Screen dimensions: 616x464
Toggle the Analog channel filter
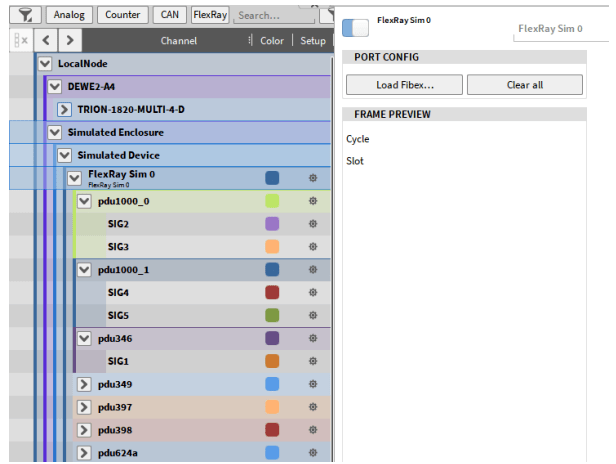[x=70, y=15]
